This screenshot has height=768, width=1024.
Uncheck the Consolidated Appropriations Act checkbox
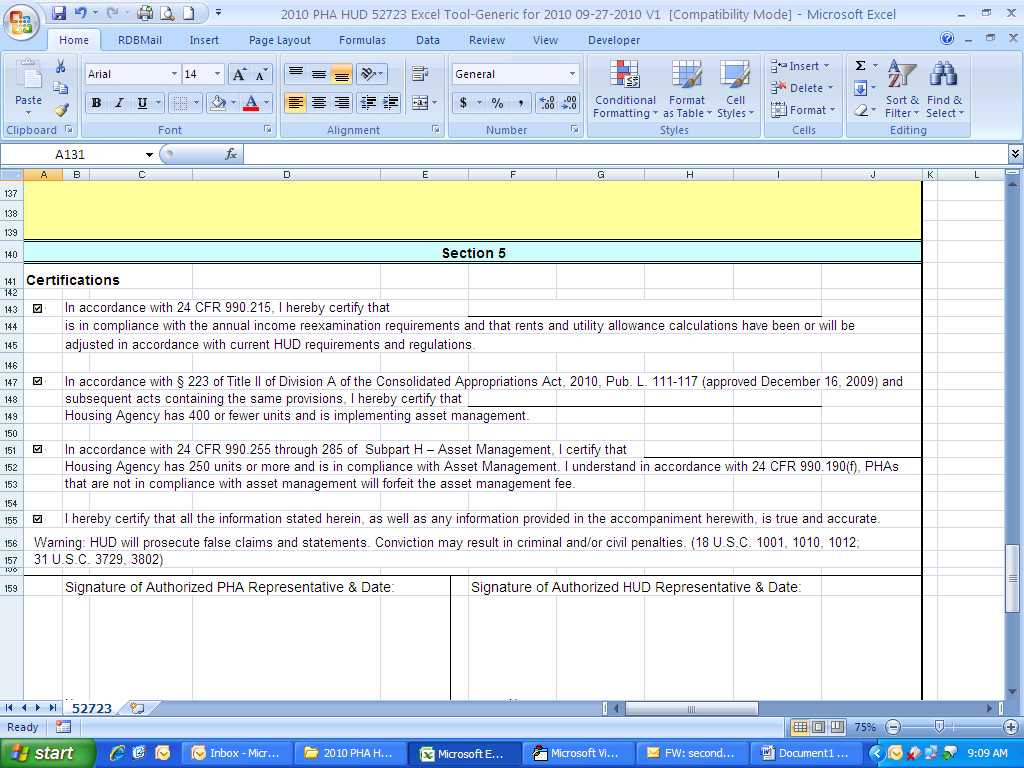pos(38,382)
